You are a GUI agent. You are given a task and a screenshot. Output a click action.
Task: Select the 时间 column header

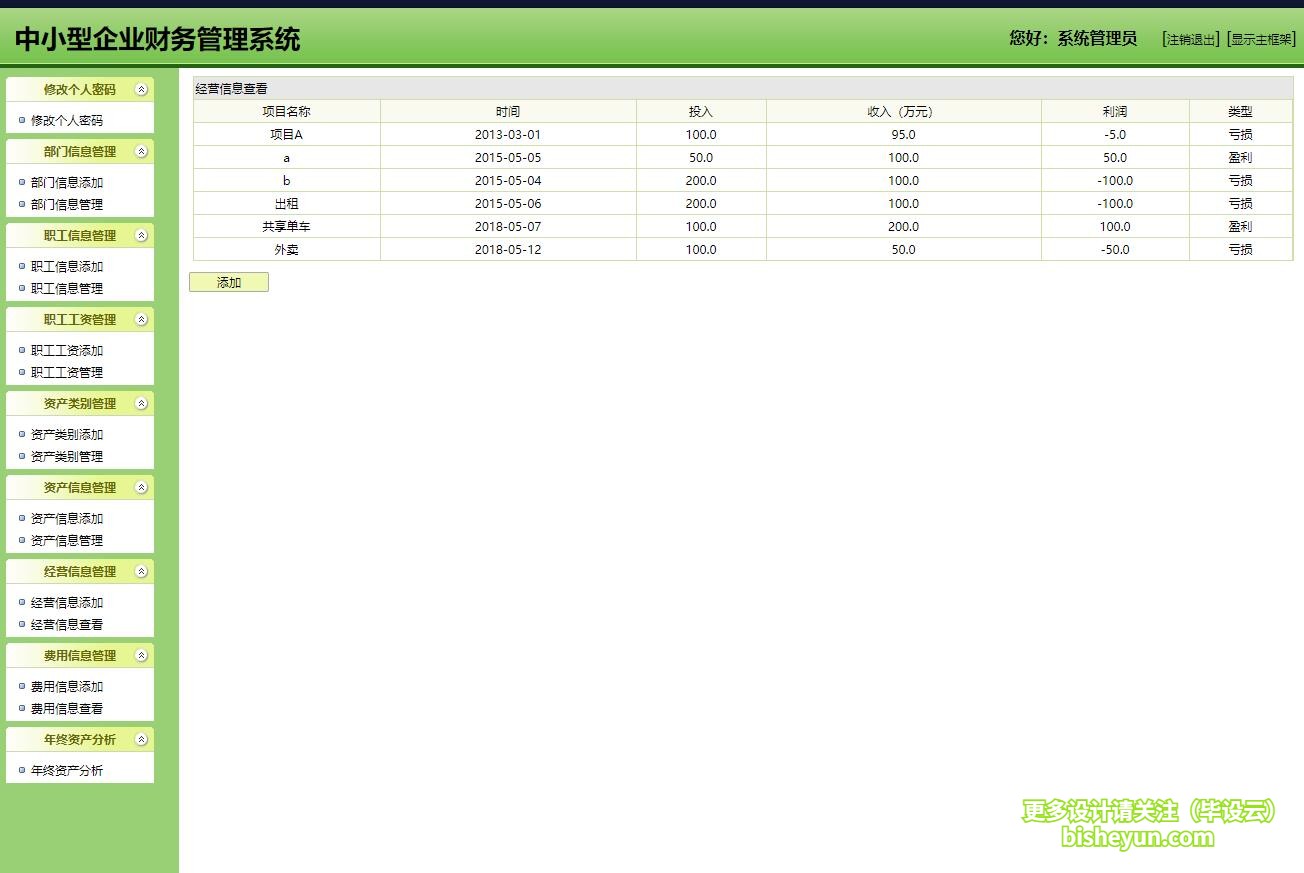pyautogui.click(x=508, y=112)
